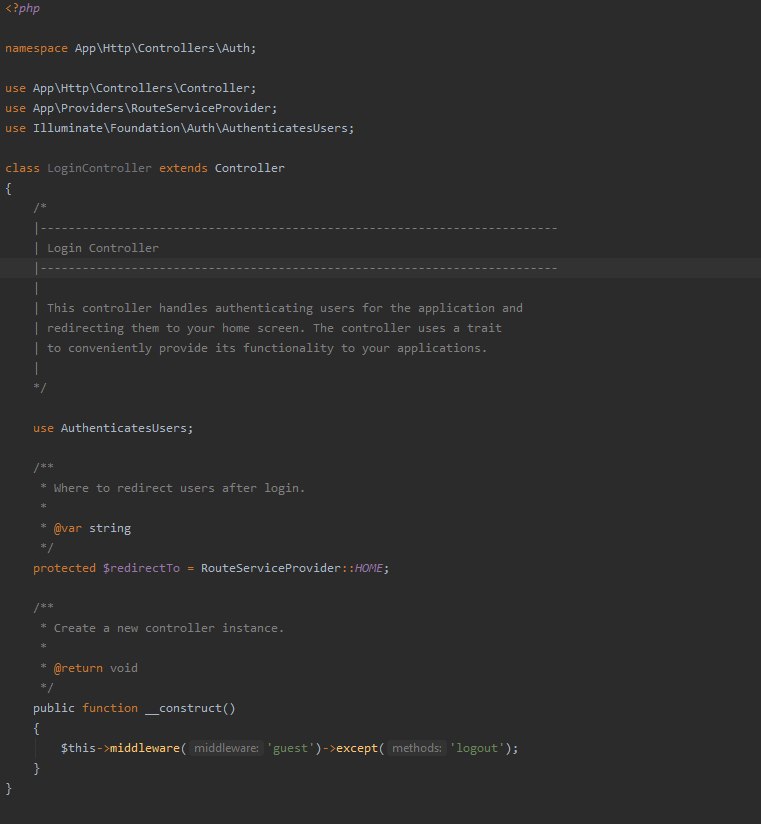Click the $redirectTo variable

tap(141, 568)
